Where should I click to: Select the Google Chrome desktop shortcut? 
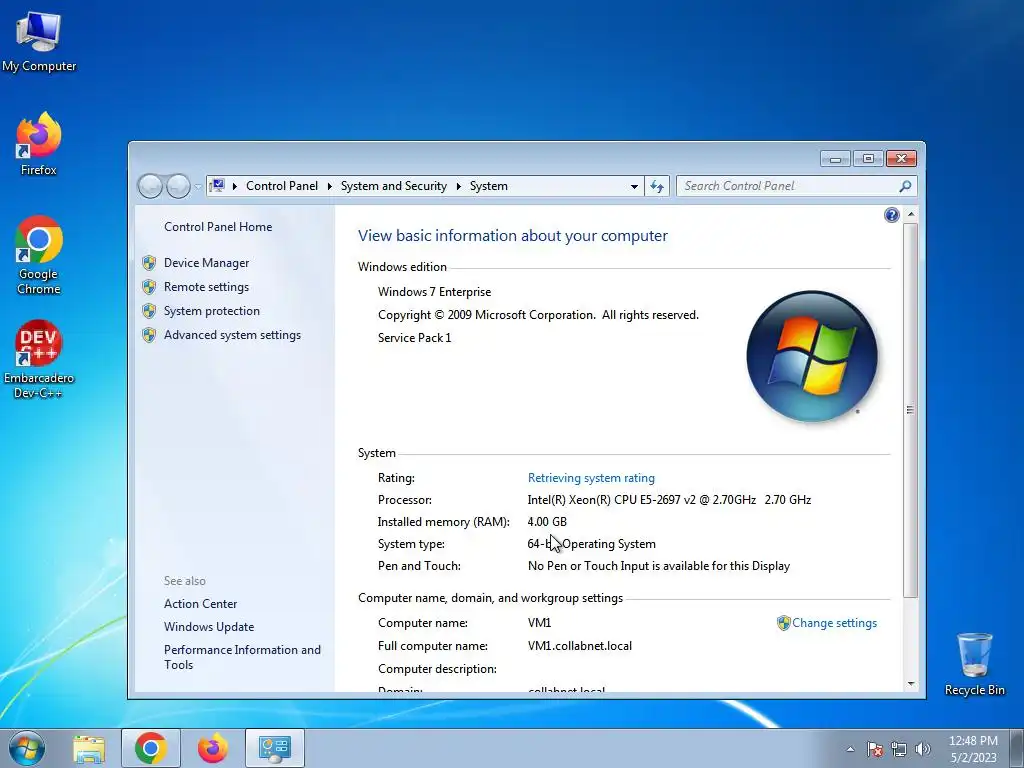tap(39, 255)
